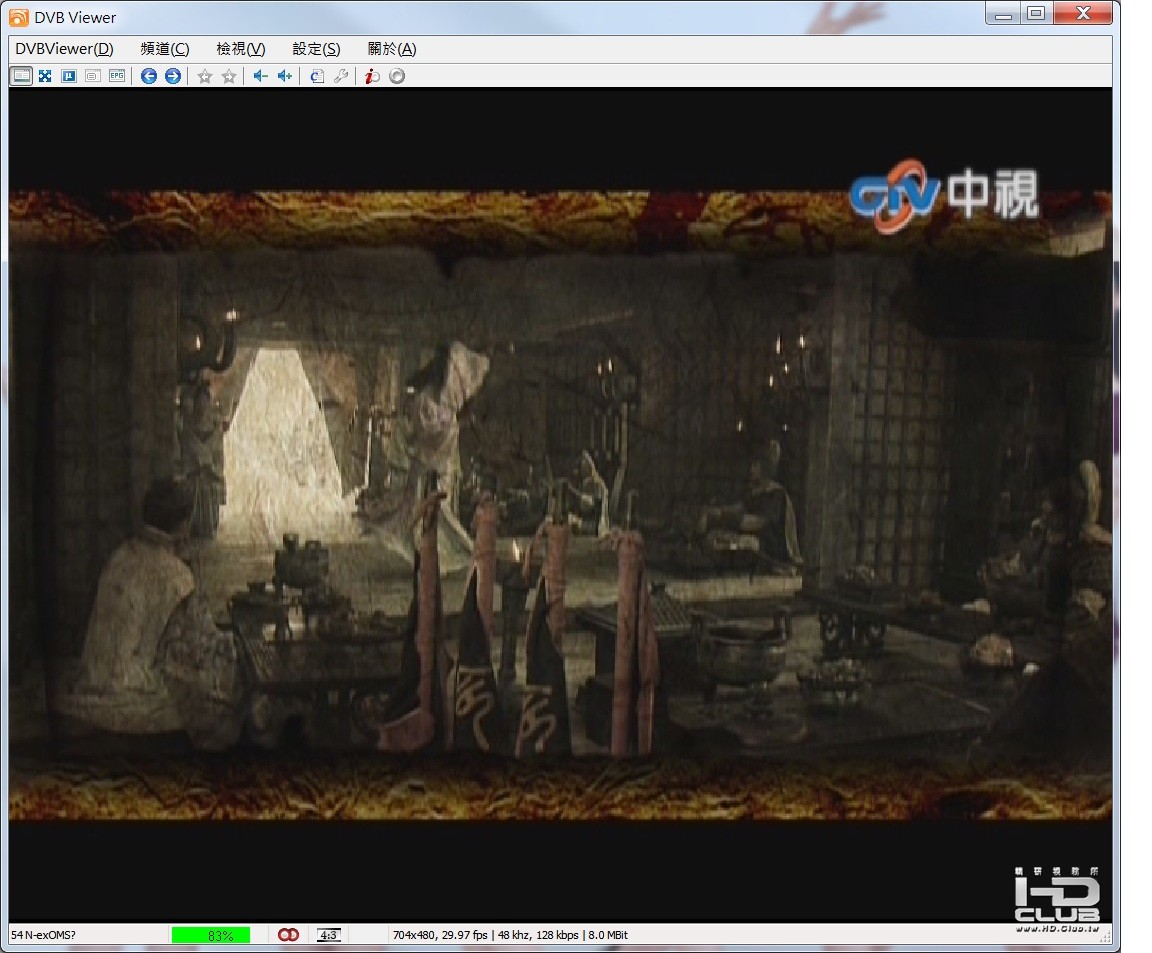This screenshot has width=1152, height=953.
Task: Expand the 檢視(V) view menu
Action: pos(241,49)
